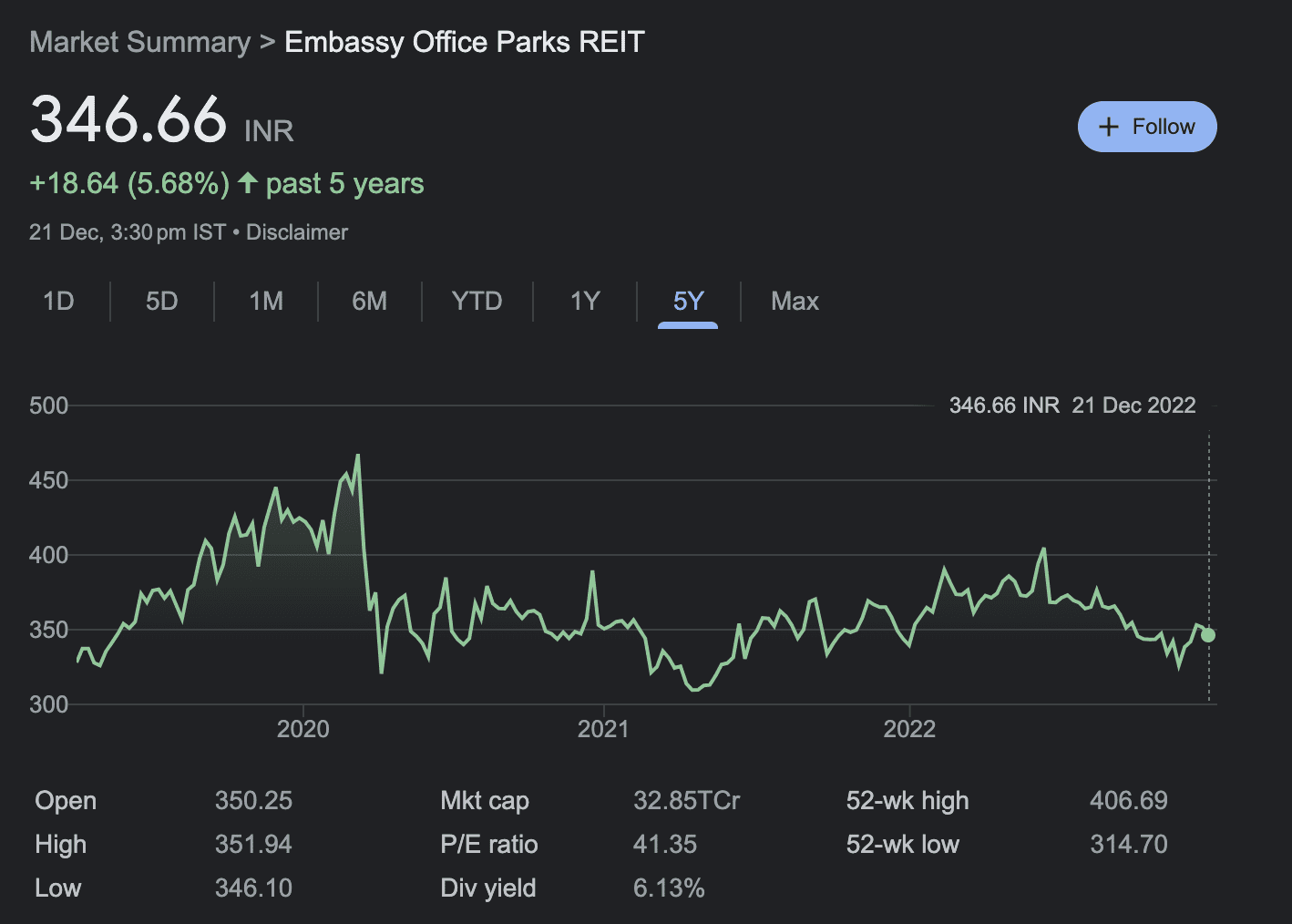
Task: Click the 2021 x-axis label
Action: click(x=603, y=729)
